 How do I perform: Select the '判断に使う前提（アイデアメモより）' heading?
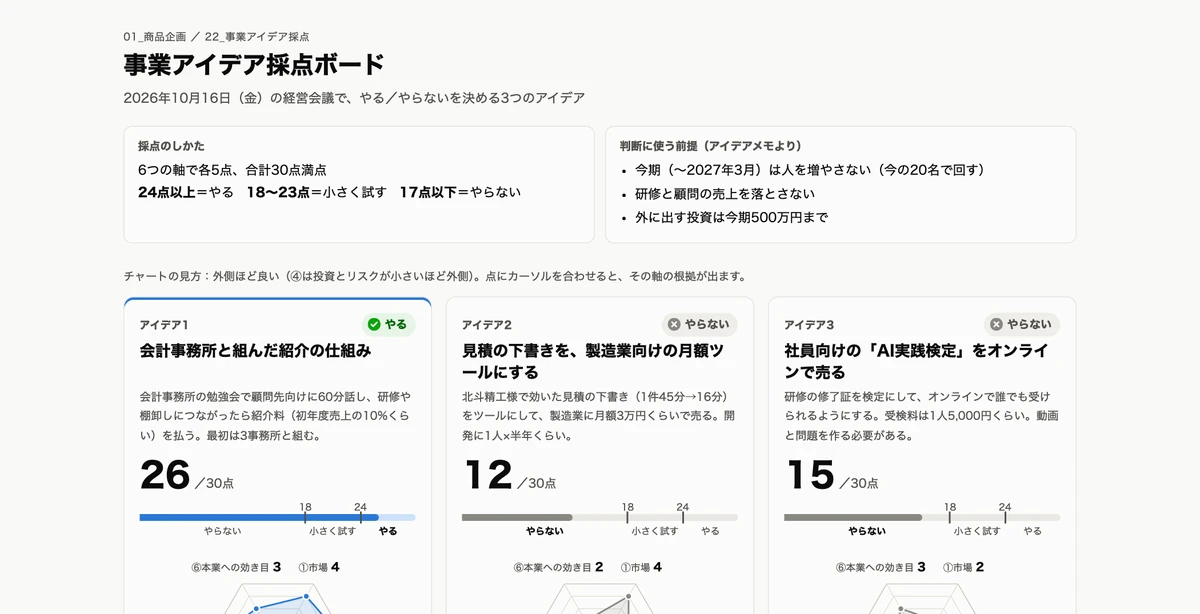coord(711,146)
